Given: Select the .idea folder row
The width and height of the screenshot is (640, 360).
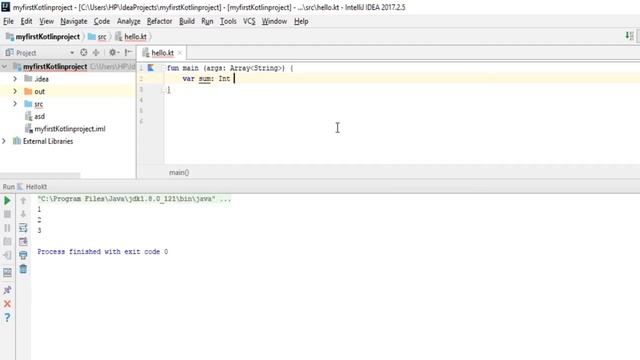Looking at the screenshot, I should click(68, 79).
